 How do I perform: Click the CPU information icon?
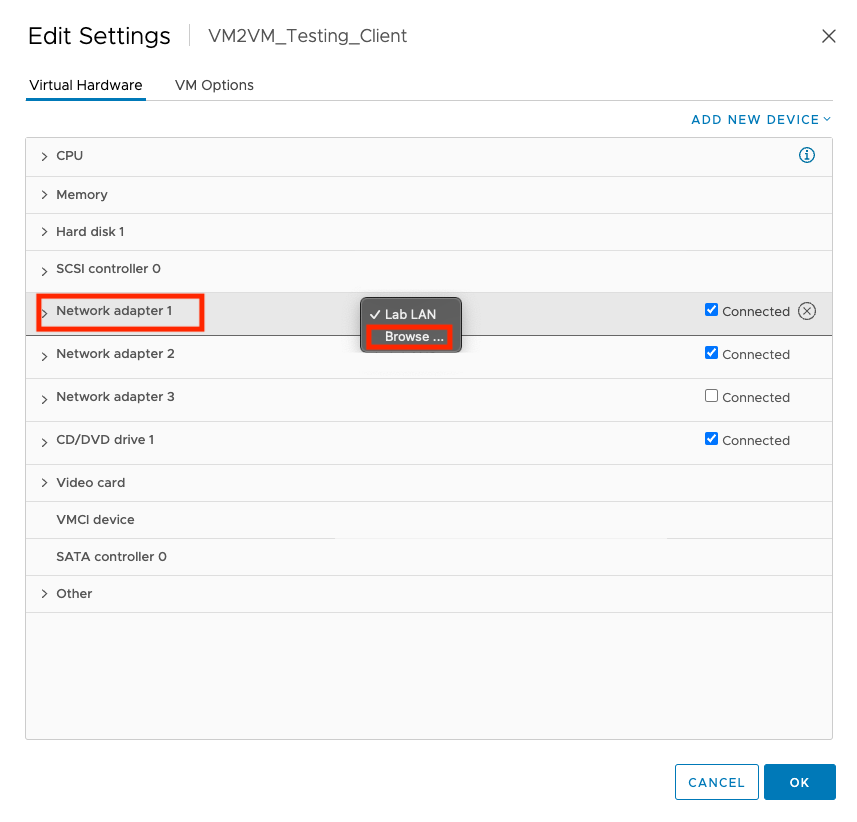pos(807,156)
